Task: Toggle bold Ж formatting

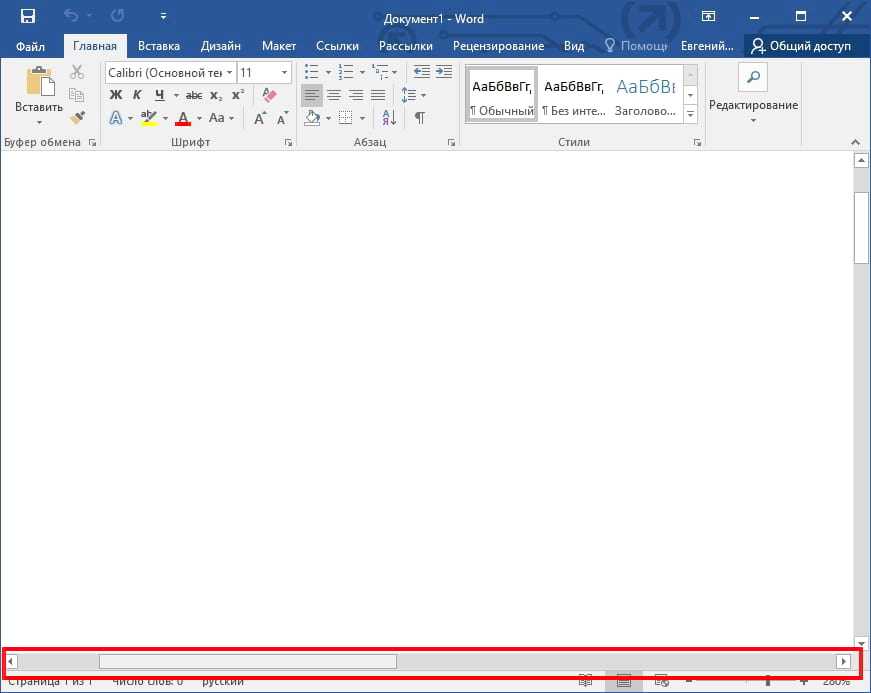Action: (x=115, y=95)
